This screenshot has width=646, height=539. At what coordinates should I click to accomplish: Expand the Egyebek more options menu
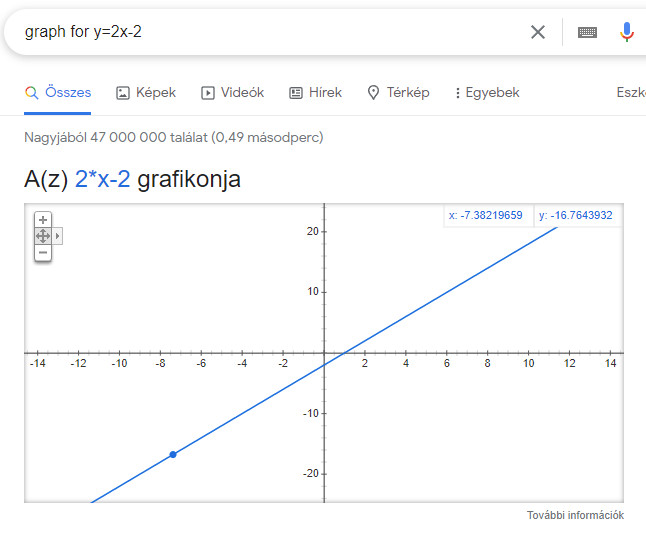[x=487, y=93]
